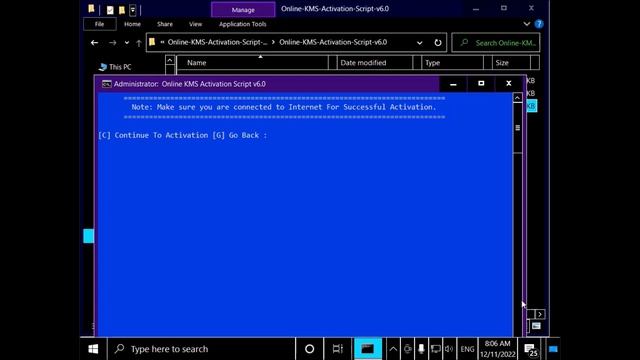Open recent locations dropdown arrow
The width and height of the screenshot is (640, 360).
127,42
